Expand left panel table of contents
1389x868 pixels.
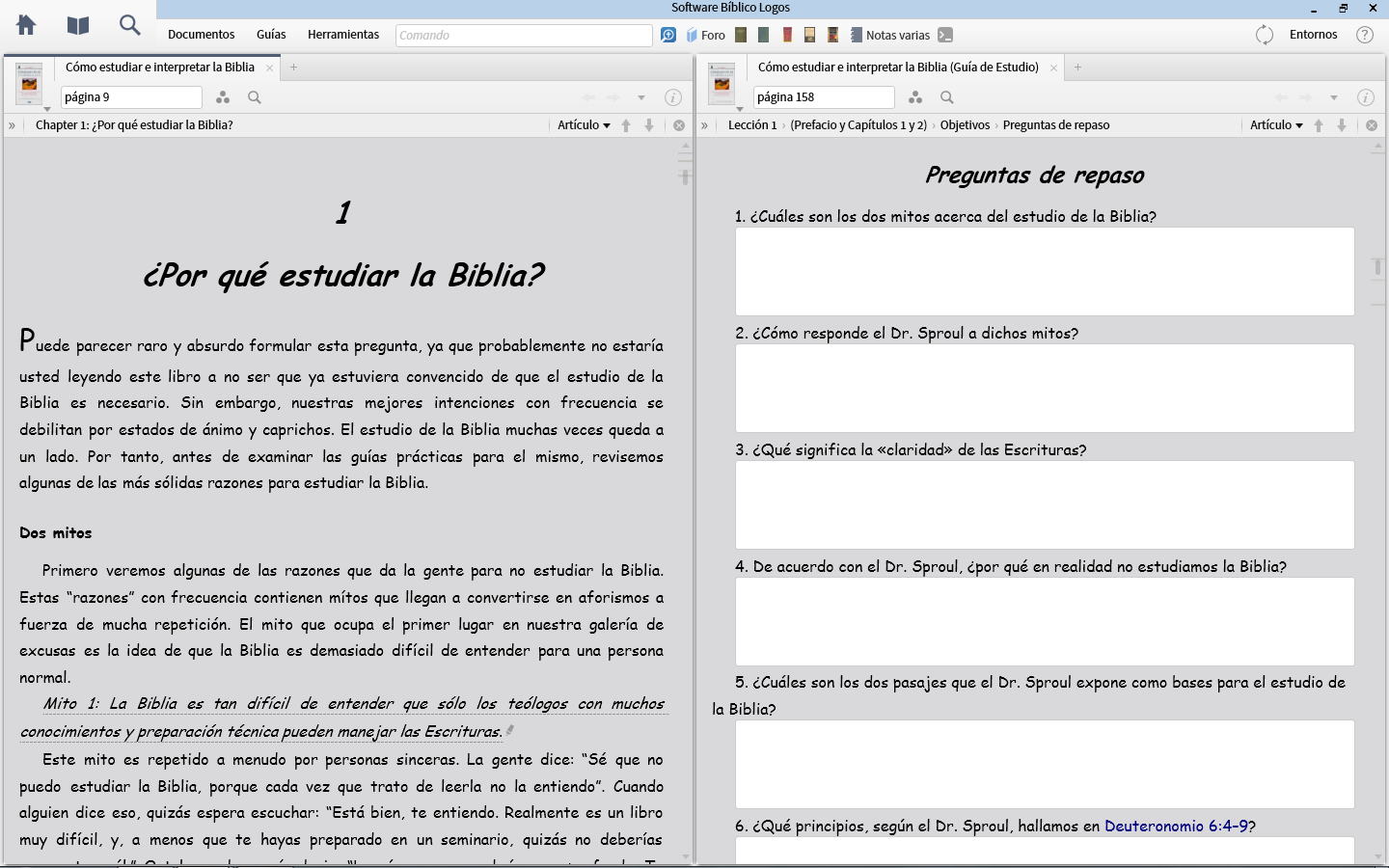pos(12,125)
